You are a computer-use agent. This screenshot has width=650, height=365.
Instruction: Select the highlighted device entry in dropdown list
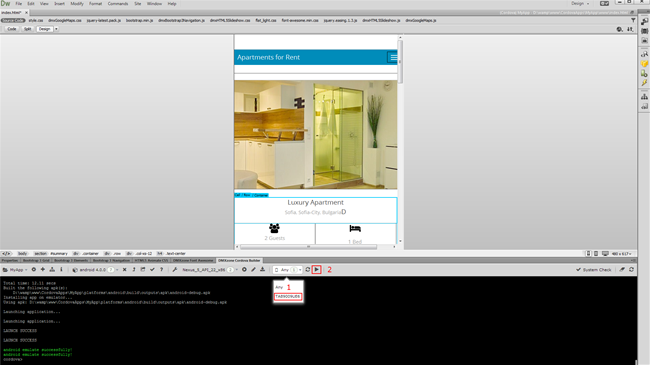[288, 297]
